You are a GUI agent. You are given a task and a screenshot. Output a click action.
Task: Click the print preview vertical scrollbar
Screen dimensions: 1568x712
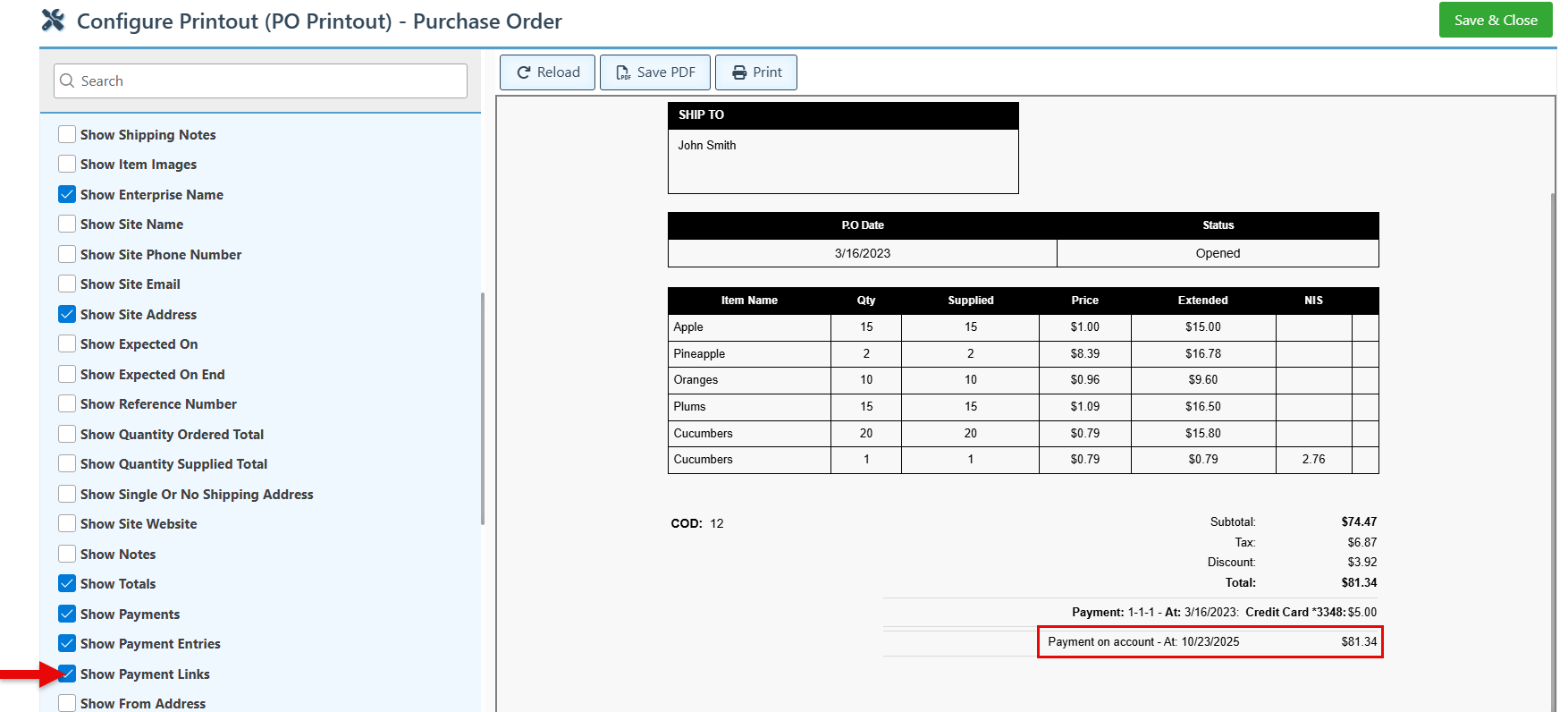1553,447
